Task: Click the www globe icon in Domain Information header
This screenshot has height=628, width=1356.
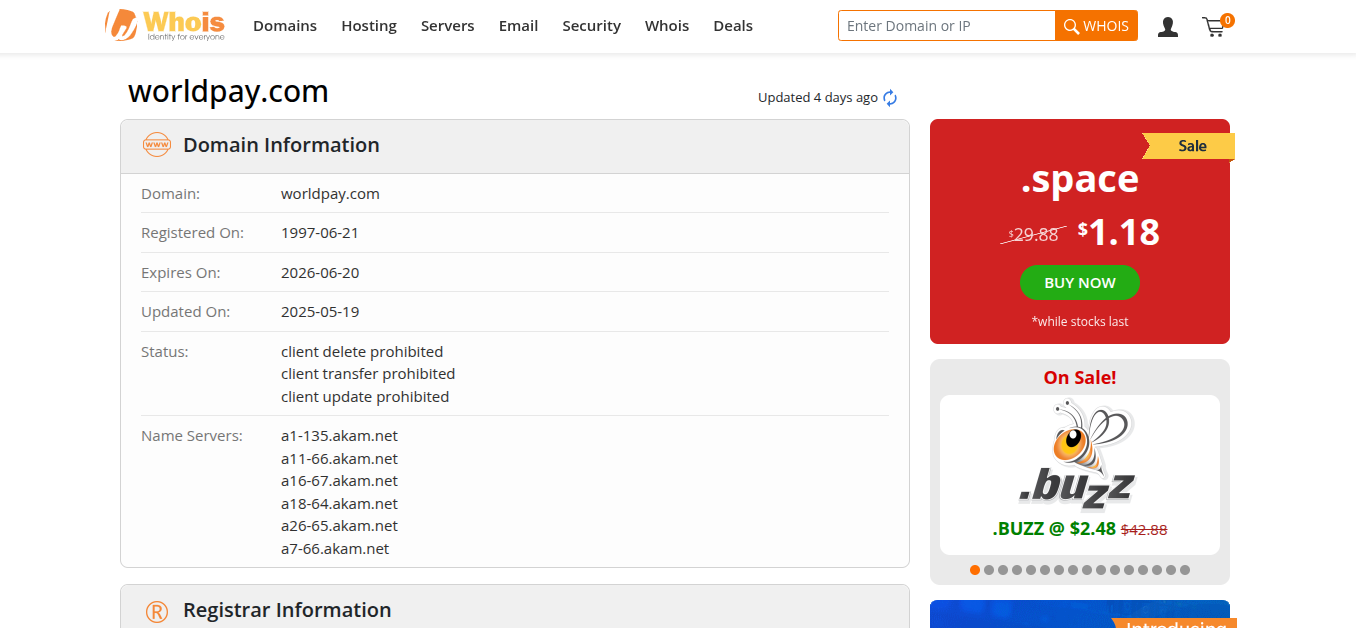Action: (157, 145)
